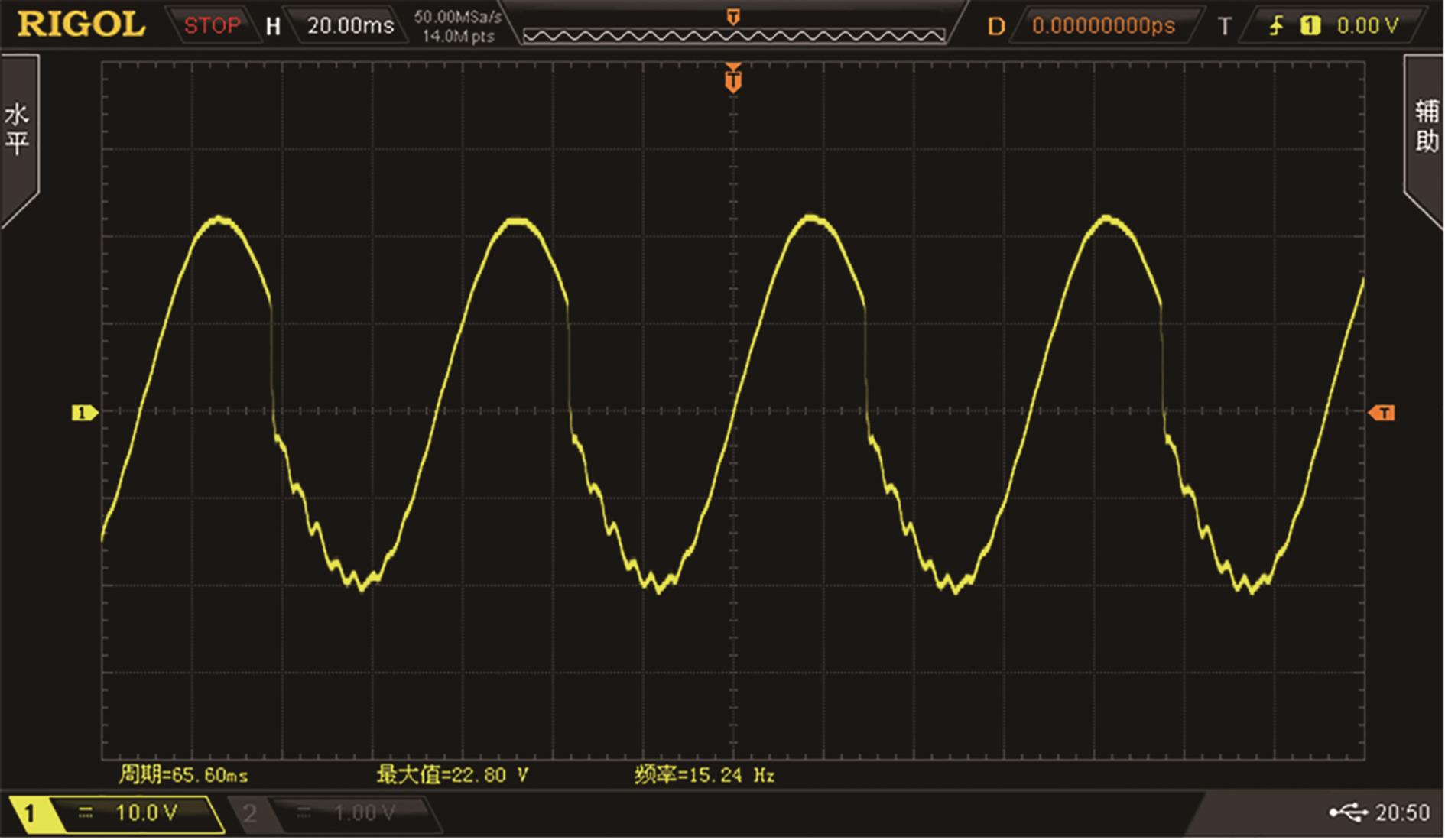Select the horizontal delay 0.00000000ps field
Viewport: 1445px width, 840px height.
(x=1102, y=26)
